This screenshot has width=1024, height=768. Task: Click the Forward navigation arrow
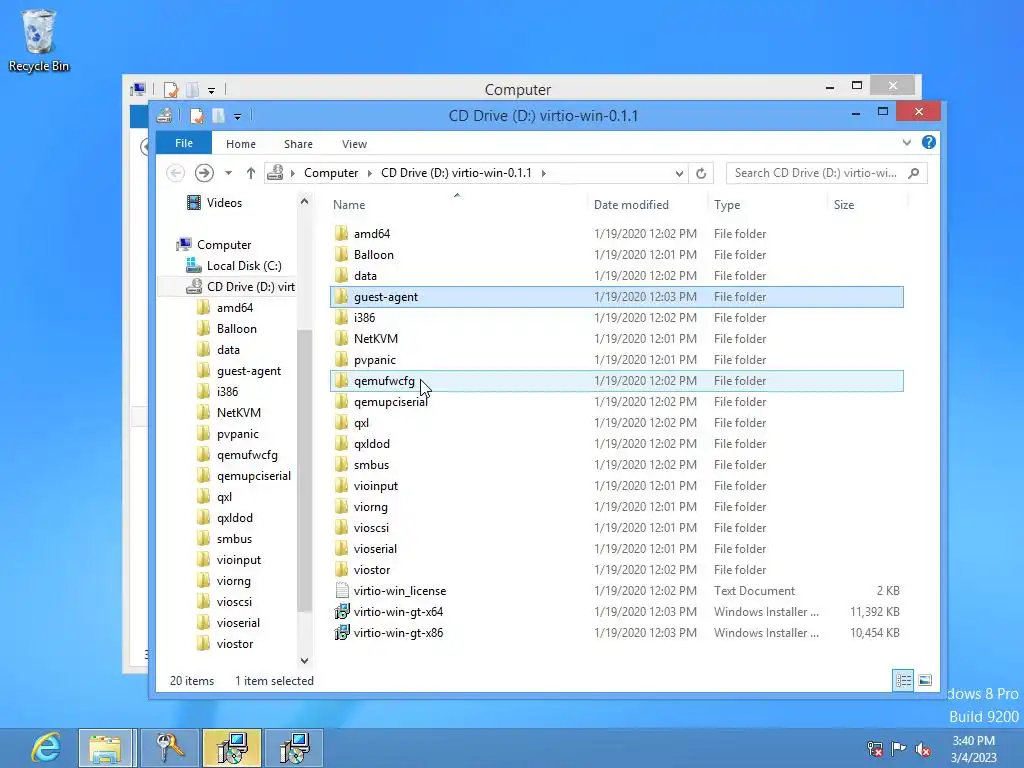(x=204, y=173)
